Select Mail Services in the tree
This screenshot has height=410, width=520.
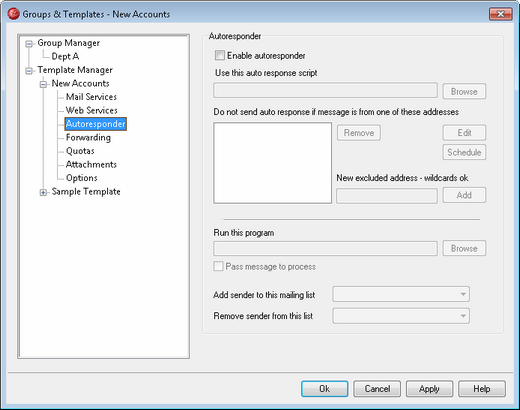pos(91,97)
